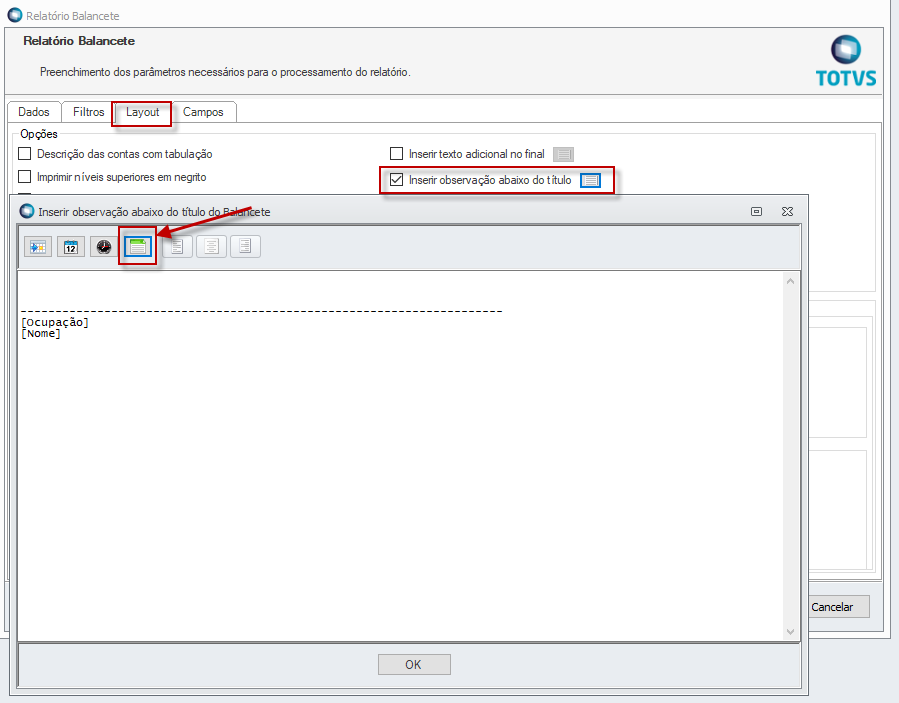Go to the Campos tab
Screen dimensions: 899x703
(203, 112)
